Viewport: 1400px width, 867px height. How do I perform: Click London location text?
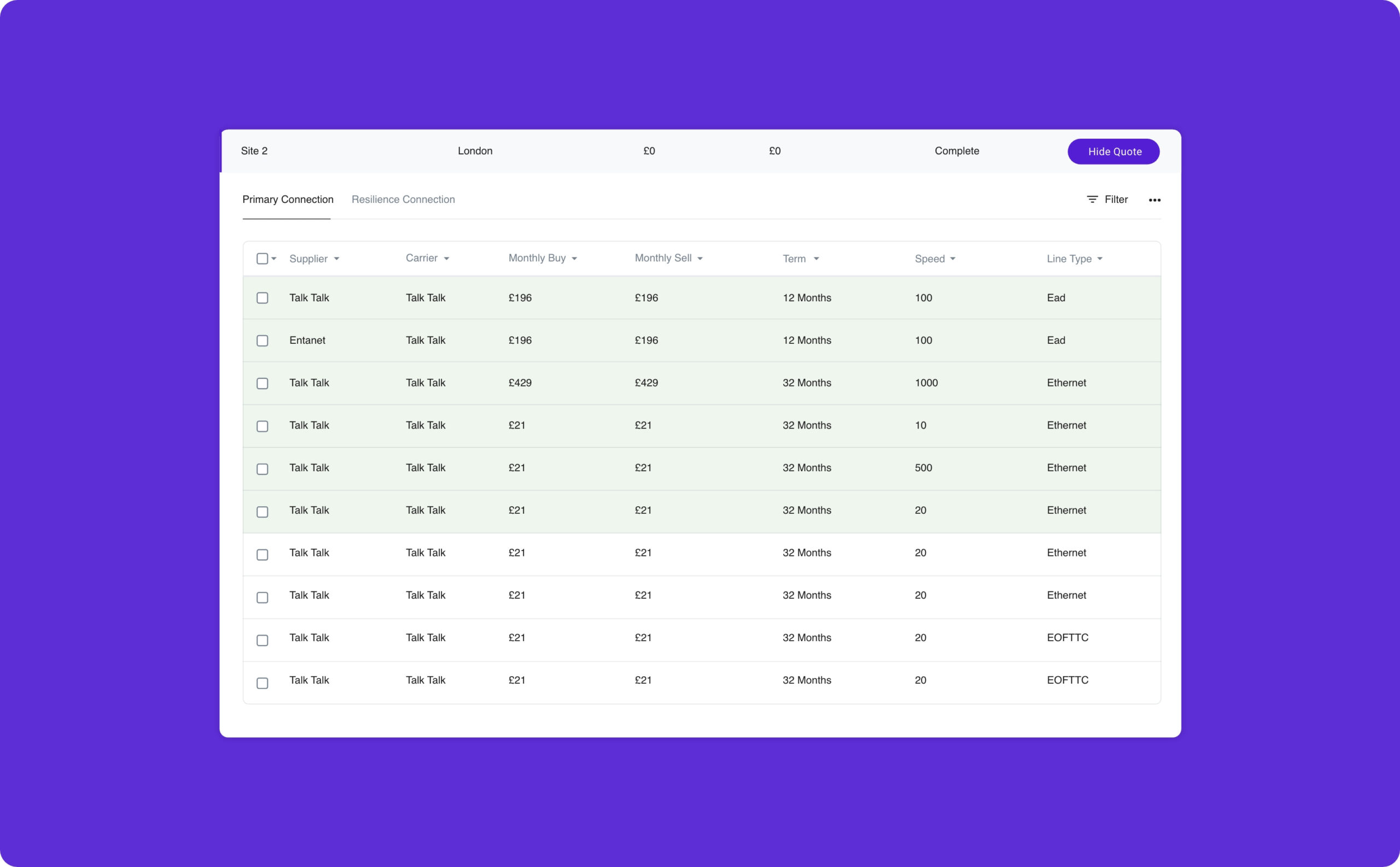475,151
